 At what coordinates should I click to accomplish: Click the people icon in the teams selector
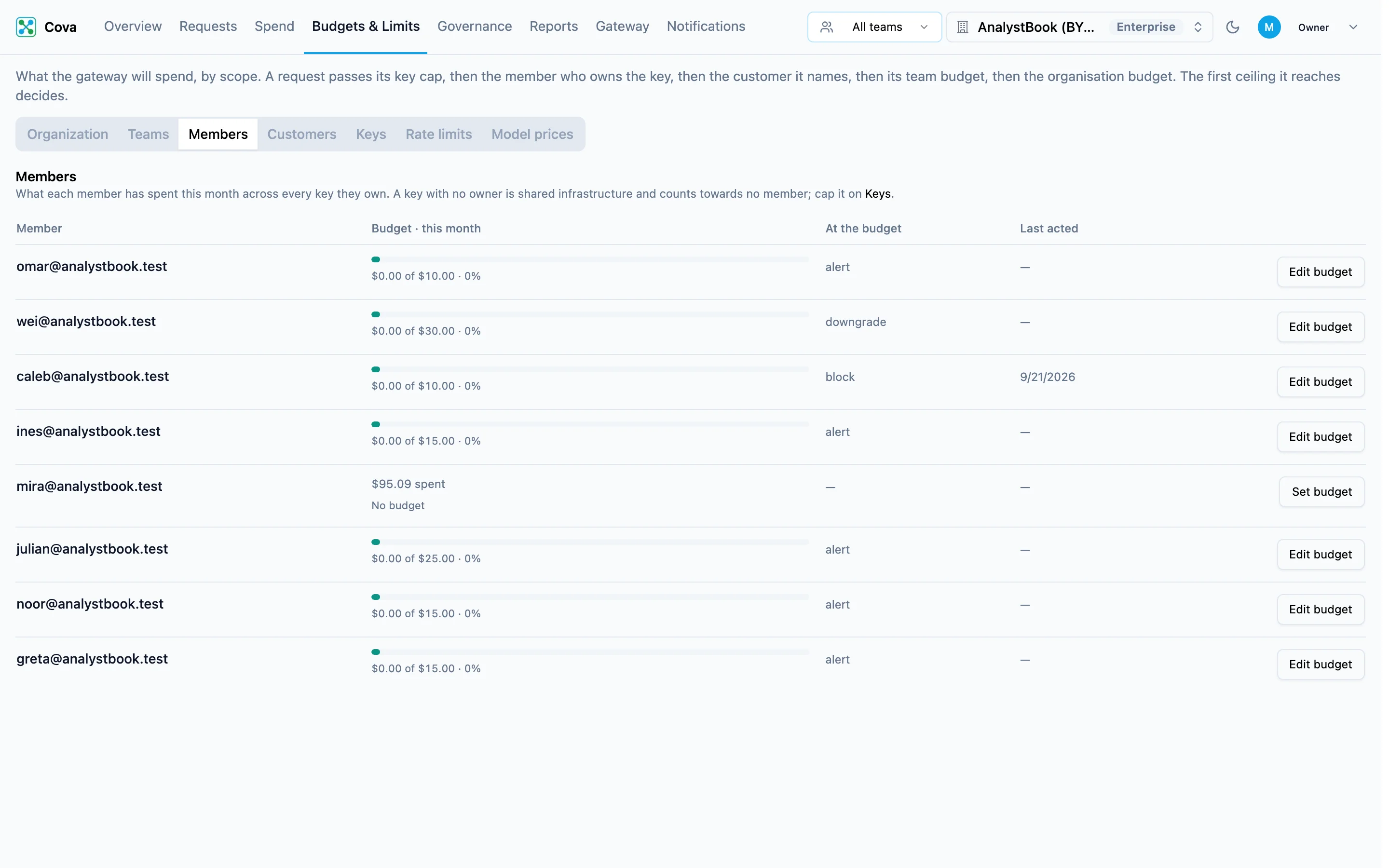tap(827, 27)
